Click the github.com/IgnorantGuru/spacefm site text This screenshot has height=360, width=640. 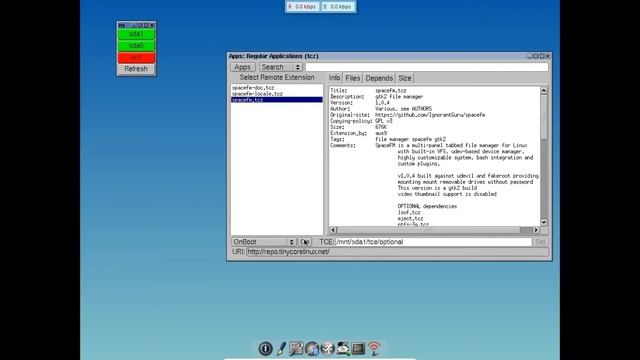[x=430, y=115]
